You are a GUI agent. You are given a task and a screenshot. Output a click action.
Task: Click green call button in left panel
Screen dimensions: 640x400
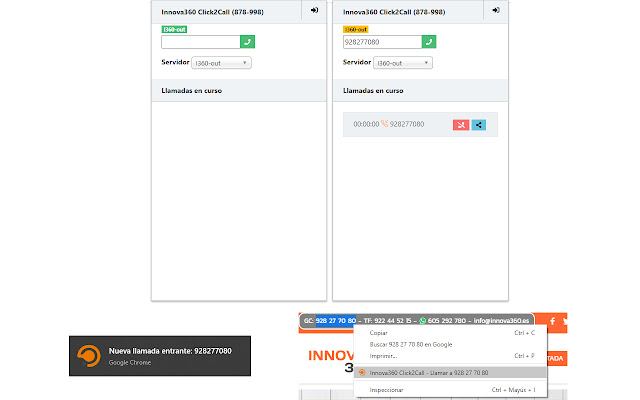coord(247,42)
